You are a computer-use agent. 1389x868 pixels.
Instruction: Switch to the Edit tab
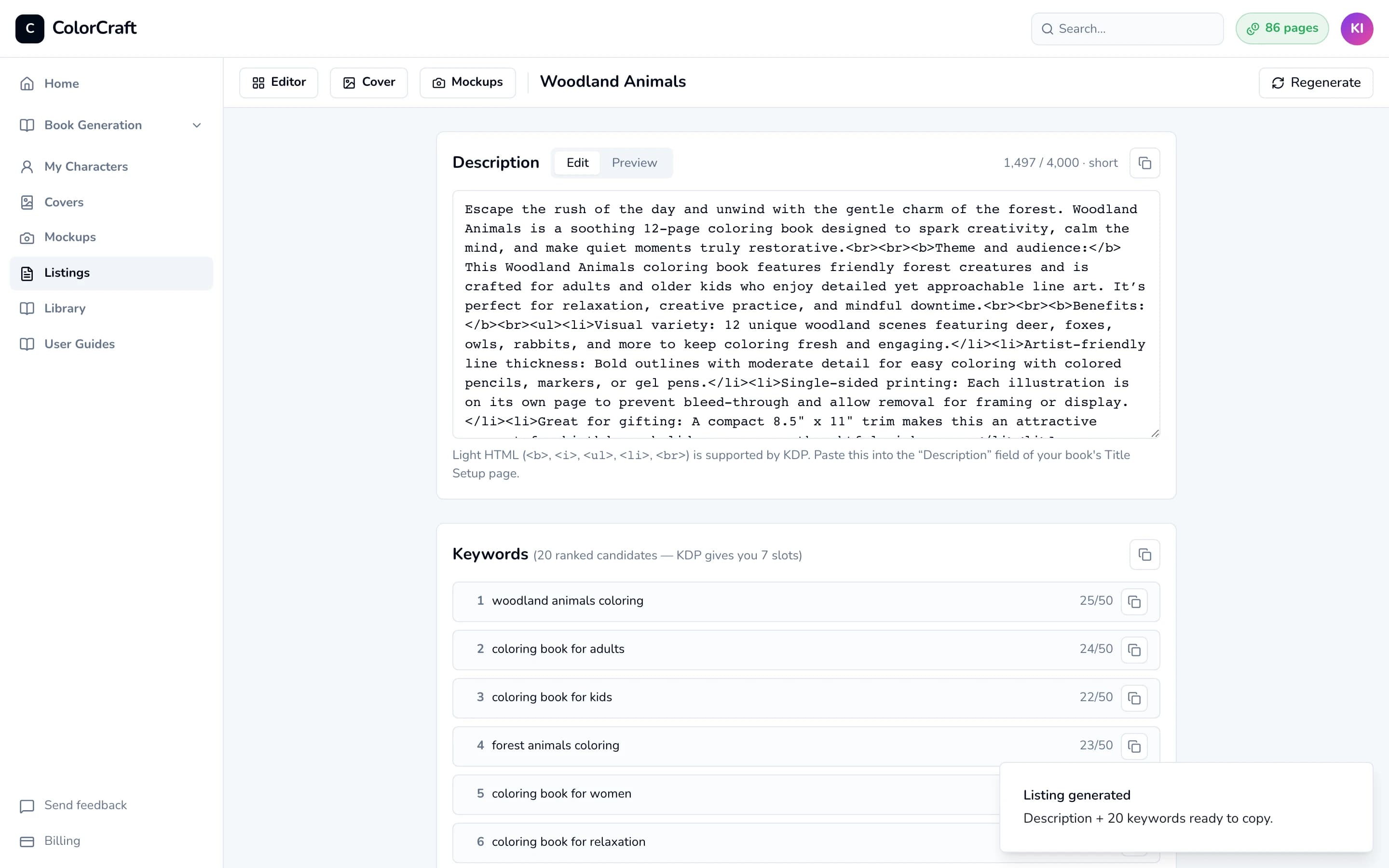(x=577, y=163)
